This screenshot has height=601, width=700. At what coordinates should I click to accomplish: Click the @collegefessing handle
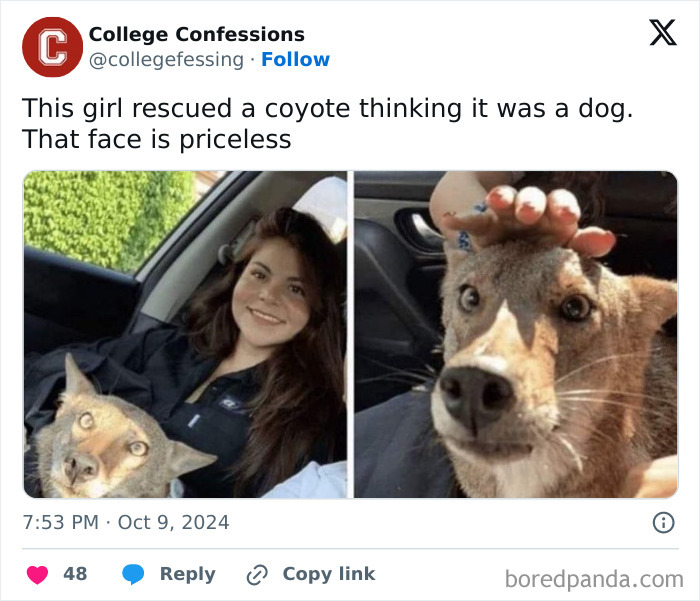167,60
